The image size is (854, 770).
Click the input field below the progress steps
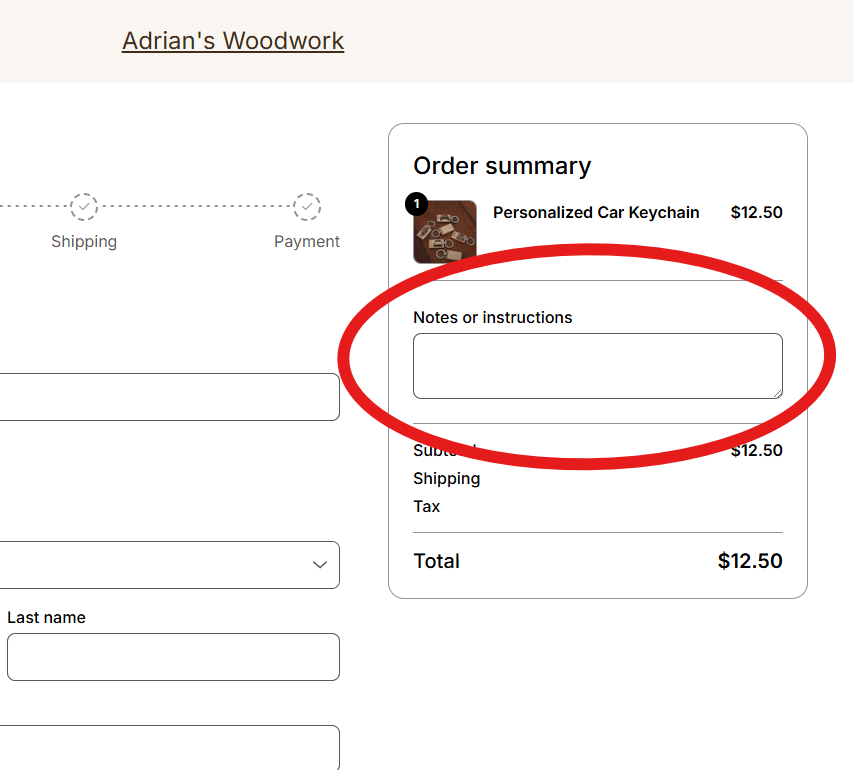168,397
